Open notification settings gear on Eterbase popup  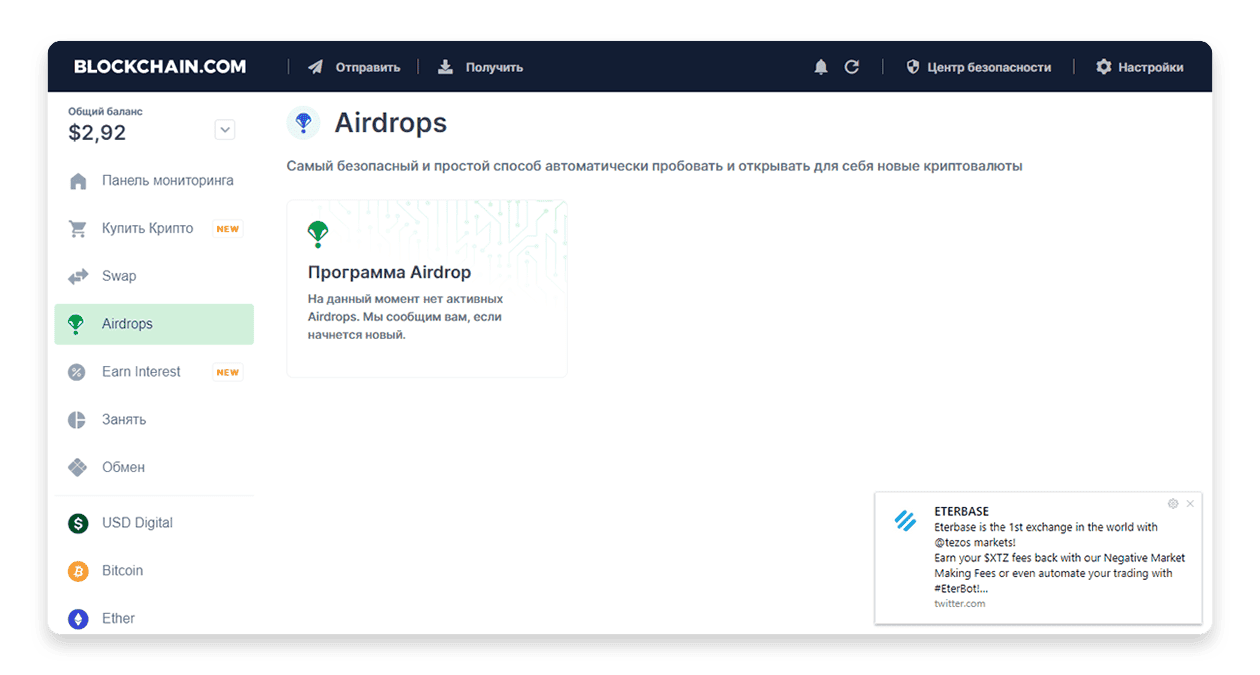[x=1173, y=504]
